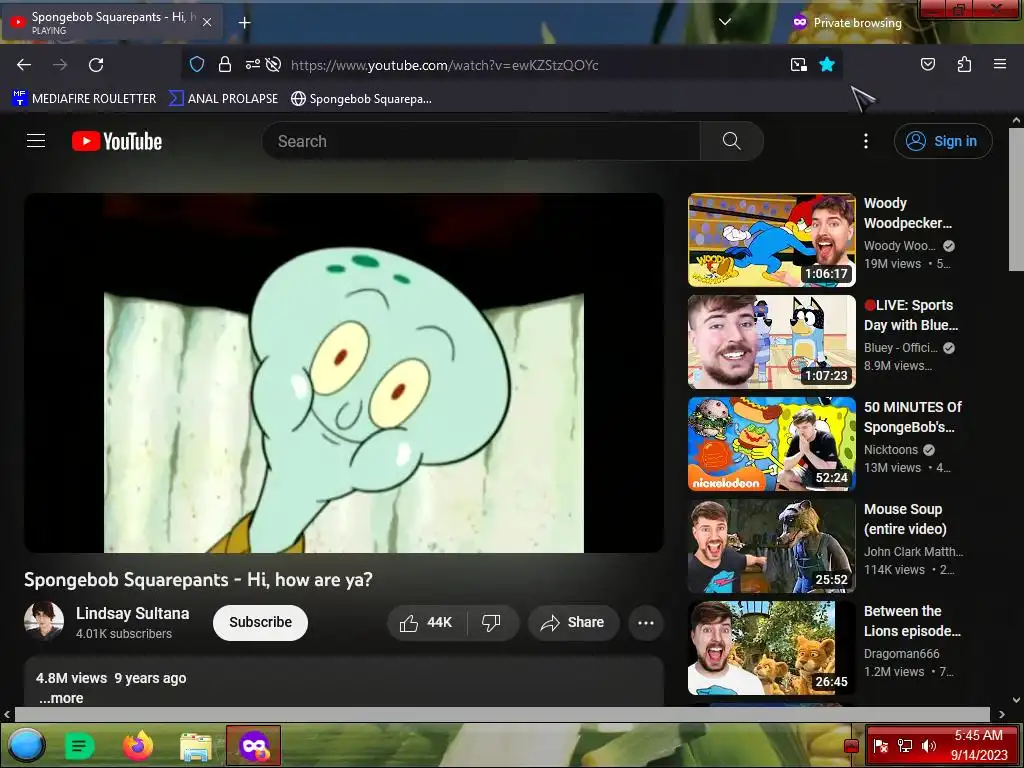Image resolution: width=1024 pixels, height=768 pixels.
Task: Open the Save to Pocket icon
Action: pos(928,64)
